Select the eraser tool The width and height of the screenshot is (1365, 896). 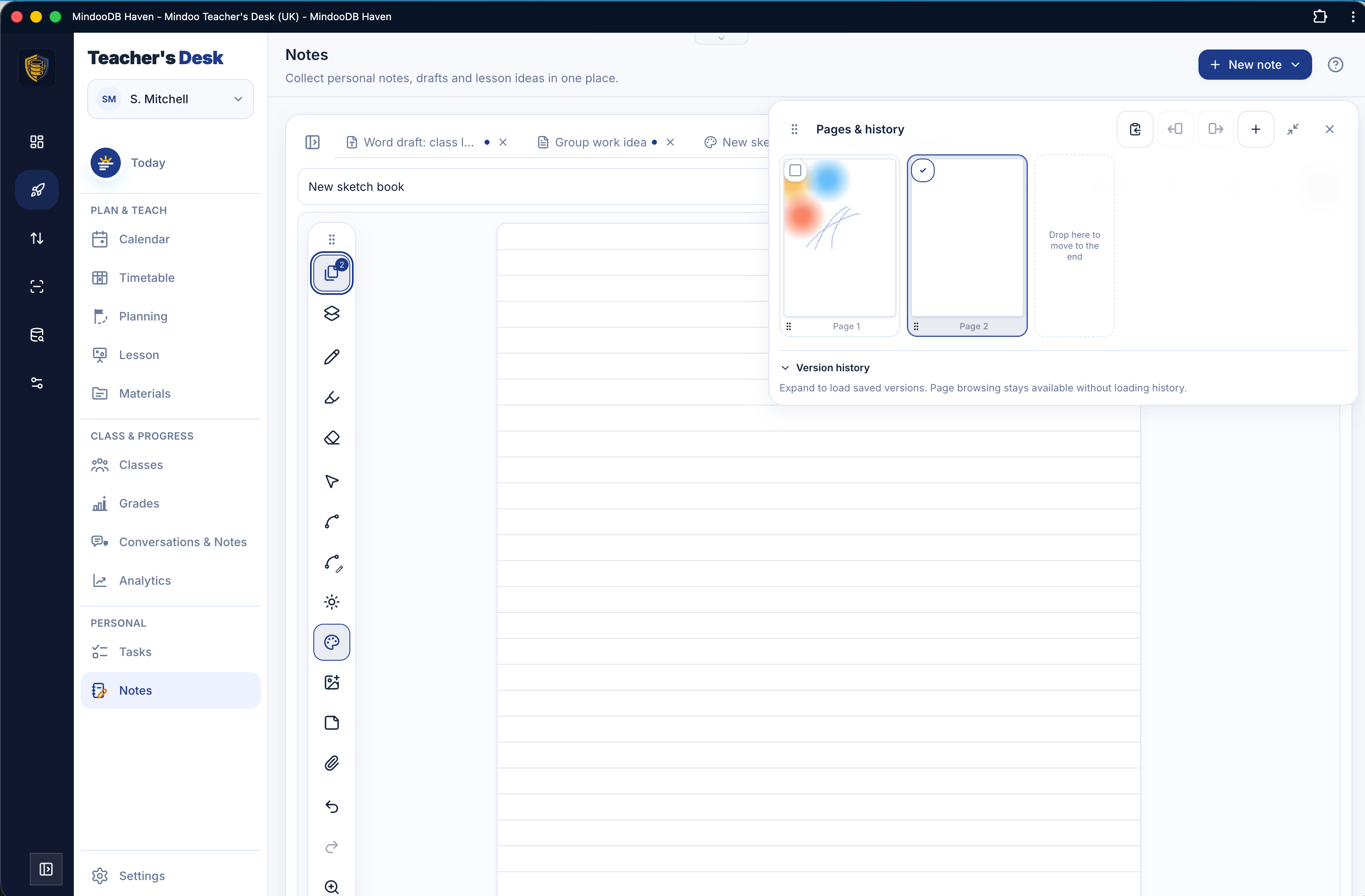[331, 438]
